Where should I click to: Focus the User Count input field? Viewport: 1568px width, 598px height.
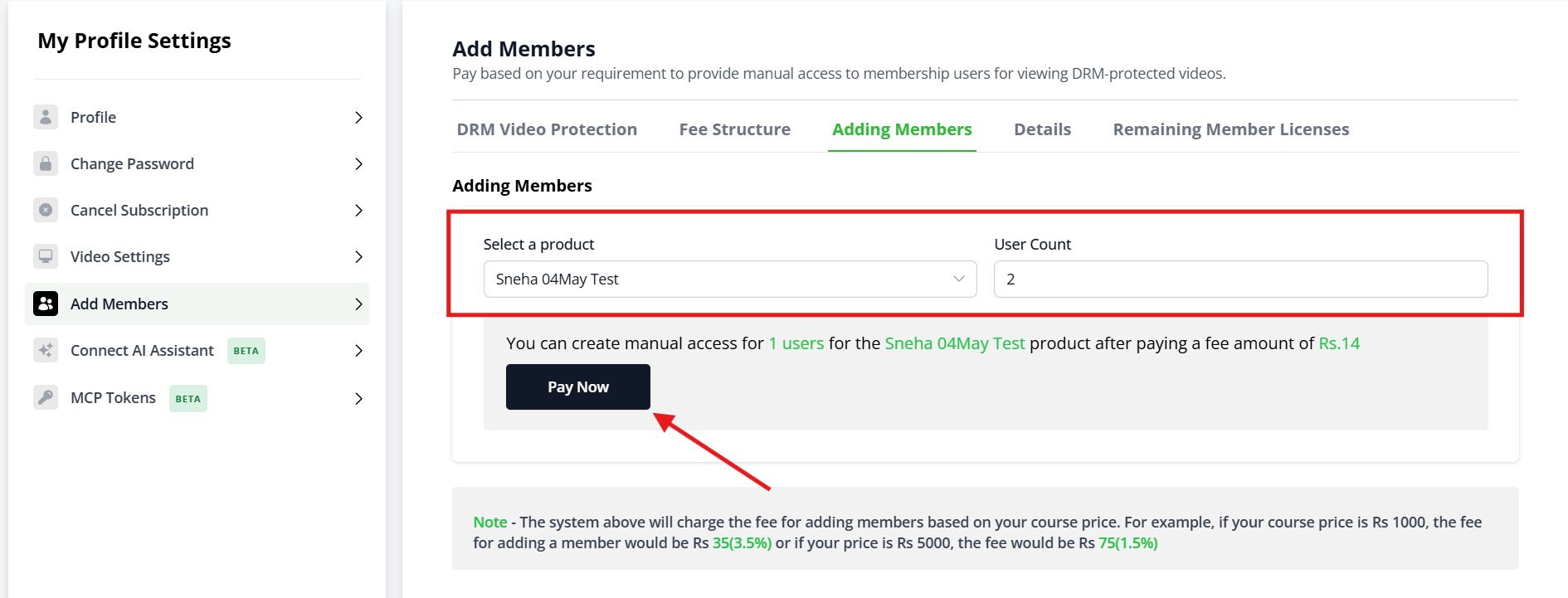(x=1241, y=280)
